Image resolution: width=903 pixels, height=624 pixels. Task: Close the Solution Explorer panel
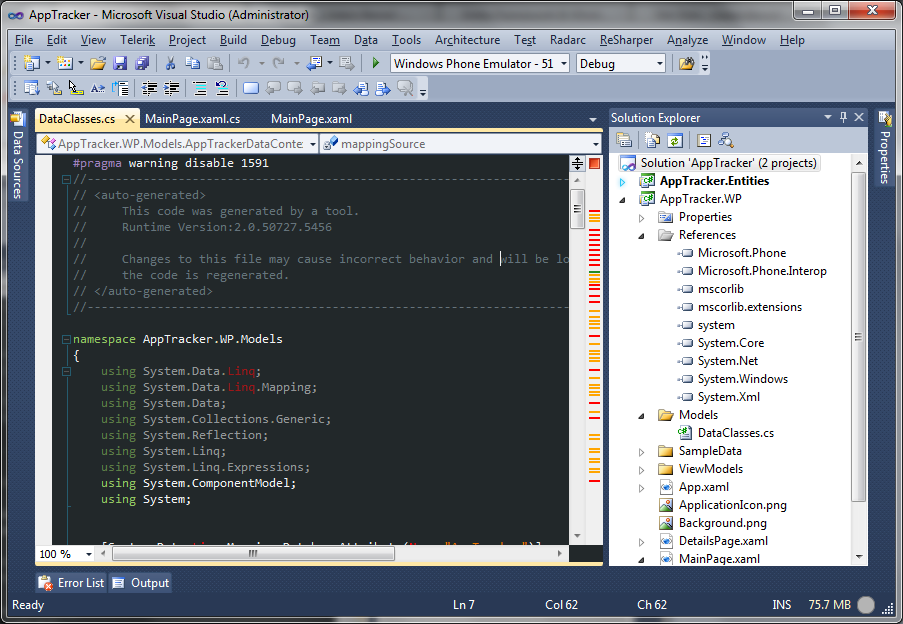pos(859,117)
